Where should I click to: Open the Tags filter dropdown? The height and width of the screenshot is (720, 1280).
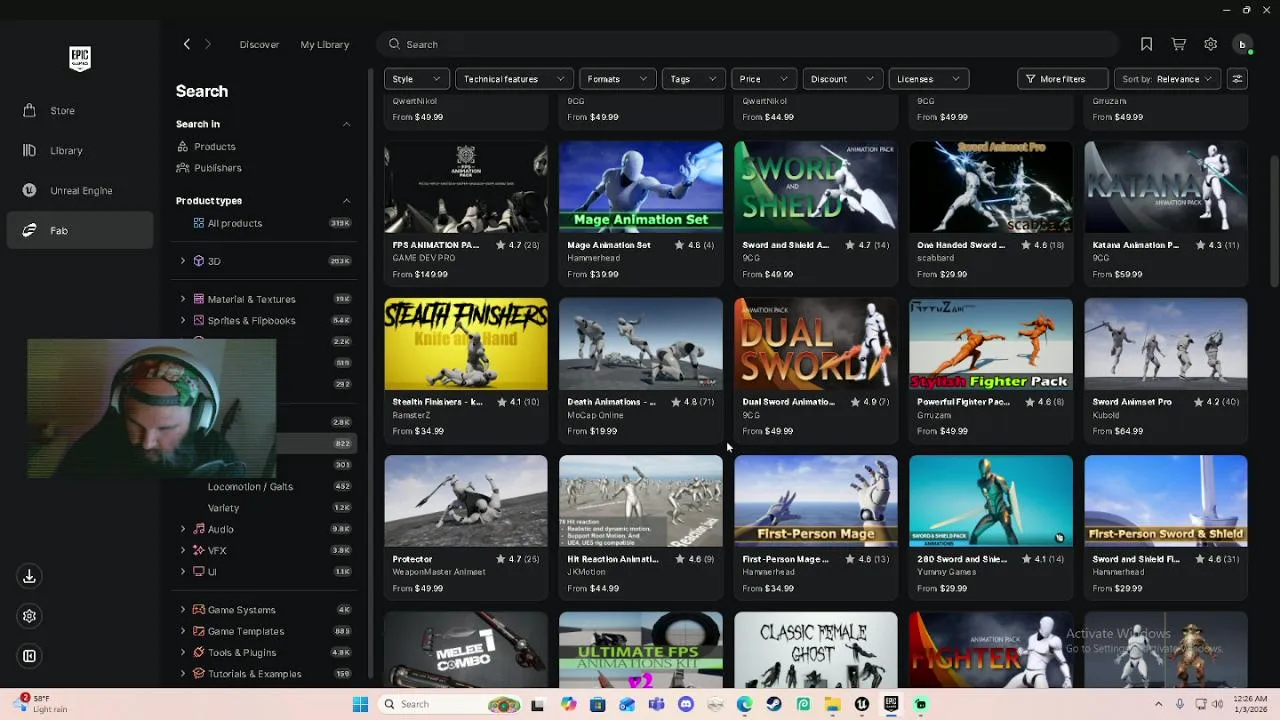pyautogui.click(x=693, y=79)
